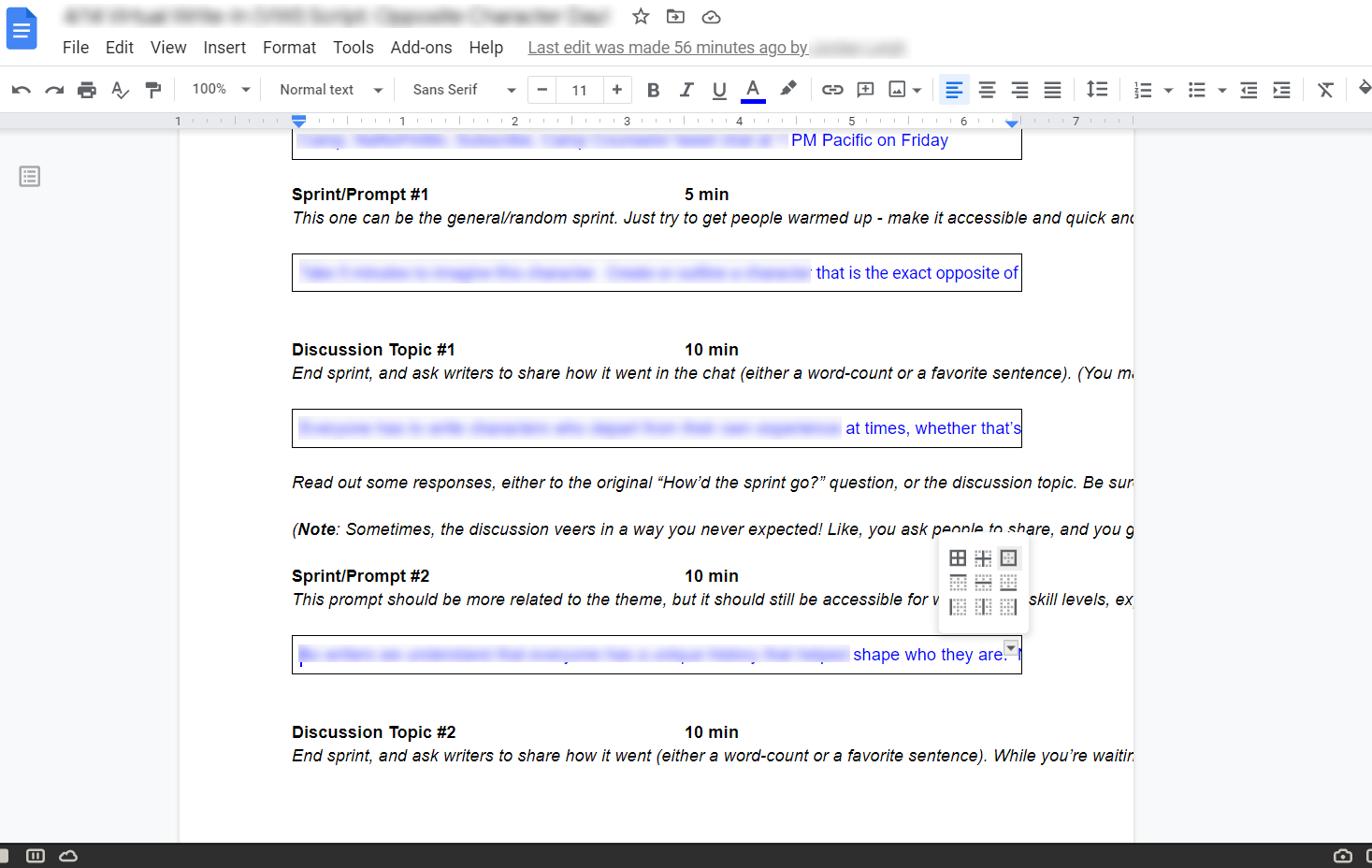Add a comment
The width and height of the screenshot is (1372, 868).
(x=865, y=89)
